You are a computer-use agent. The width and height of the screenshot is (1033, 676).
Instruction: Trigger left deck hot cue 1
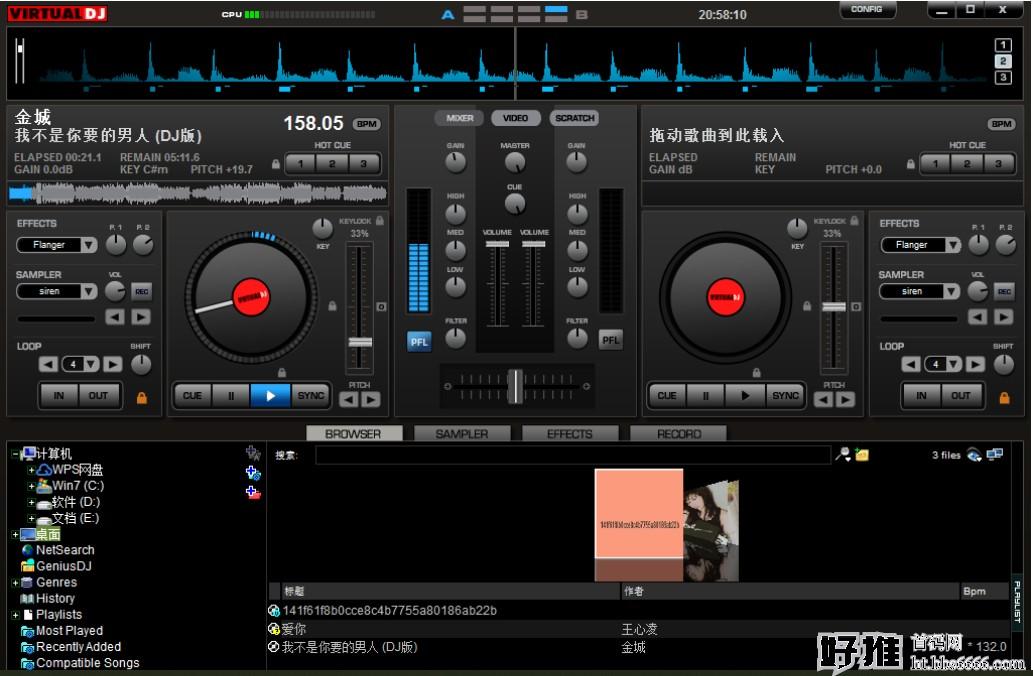click(301, 163)
